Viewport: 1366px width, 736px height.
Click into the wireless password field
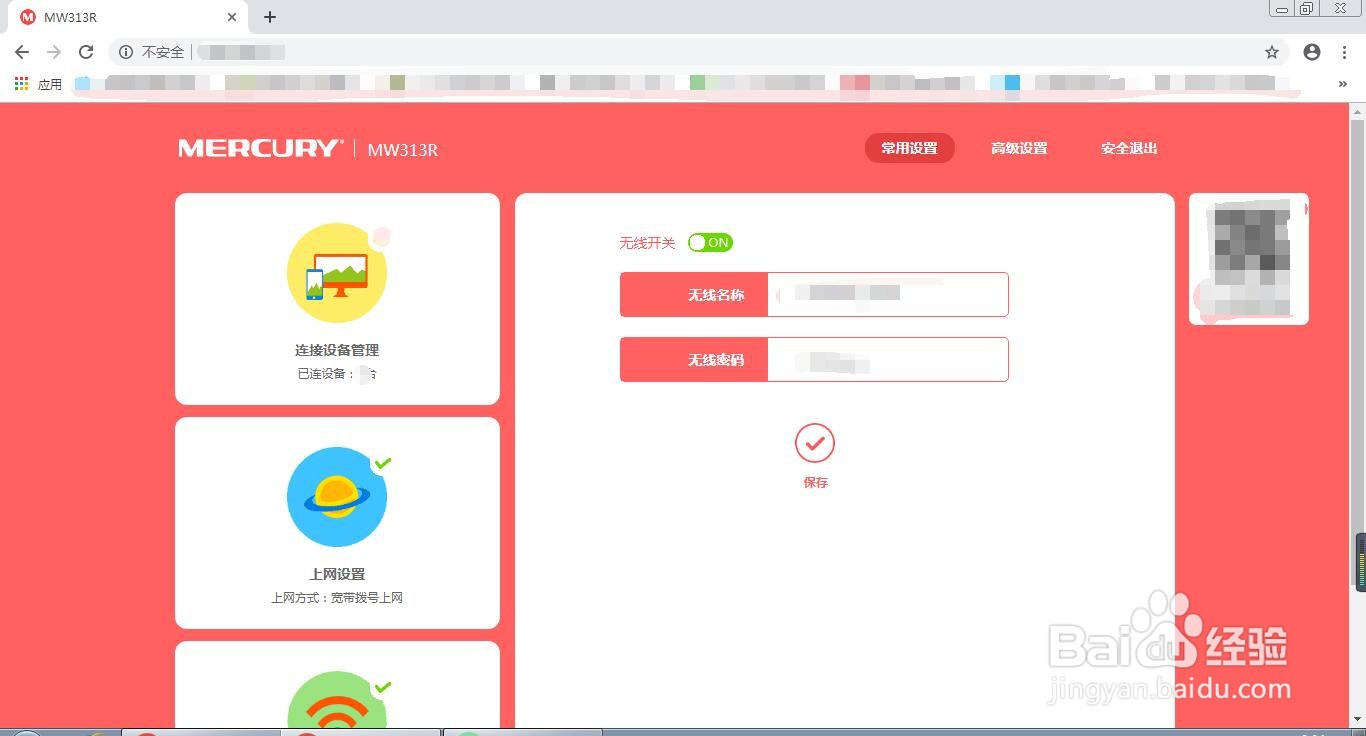(888, 359)
